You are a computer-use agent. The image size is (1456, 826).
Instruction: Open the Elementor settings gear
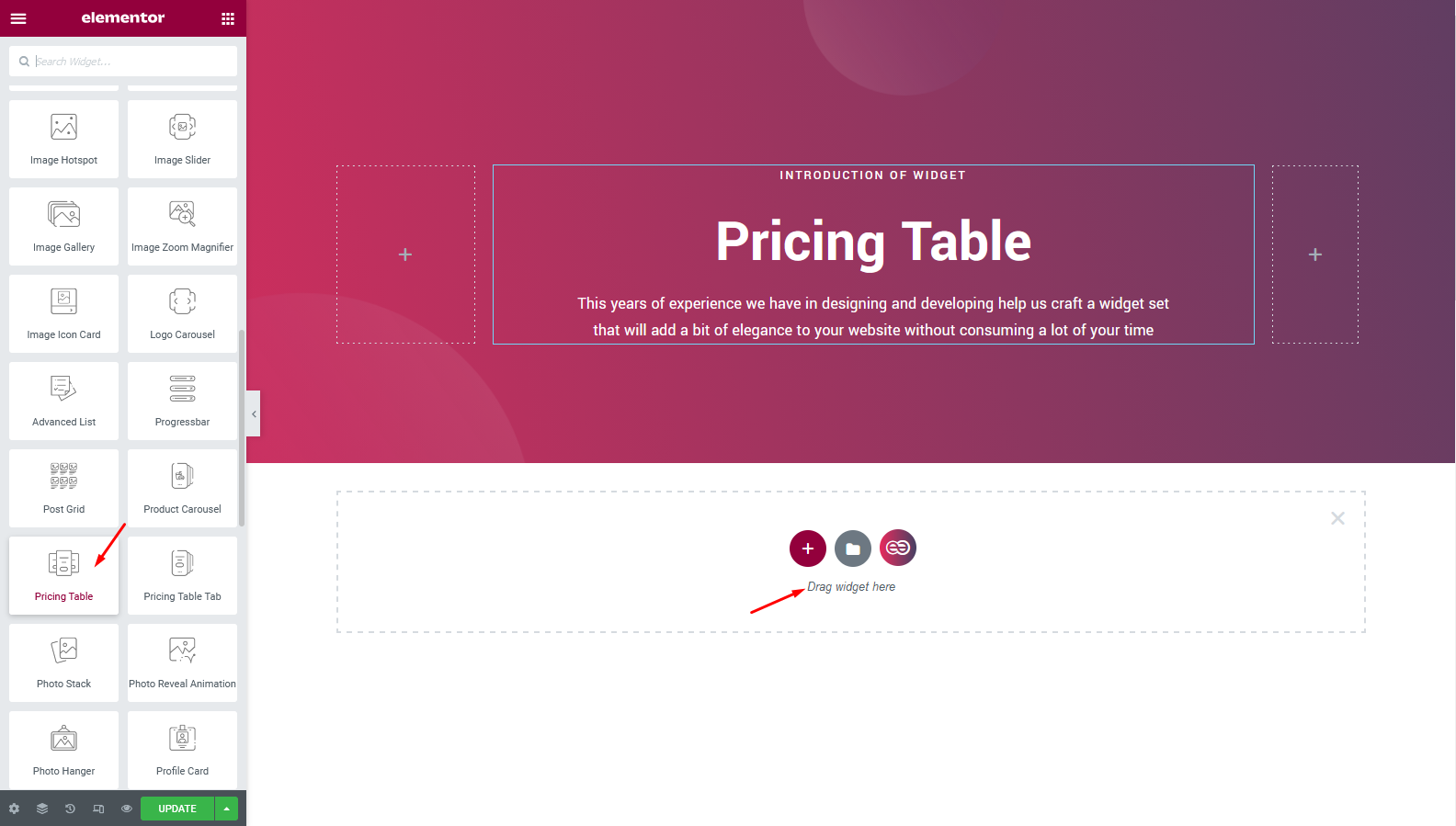point(14,809)
